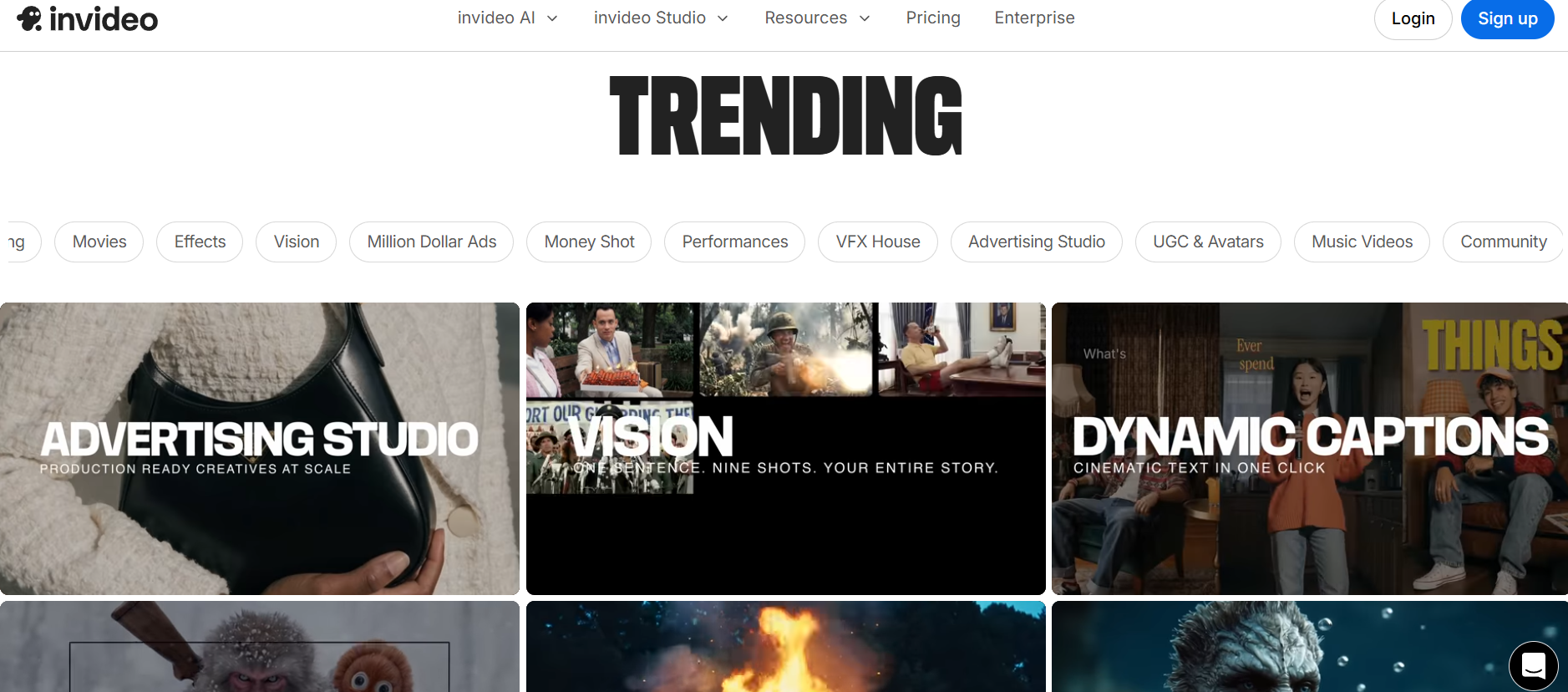The image size is (1568, 692).
Task: Open the Advertising Studio handbag card
Action: point(260,449)
